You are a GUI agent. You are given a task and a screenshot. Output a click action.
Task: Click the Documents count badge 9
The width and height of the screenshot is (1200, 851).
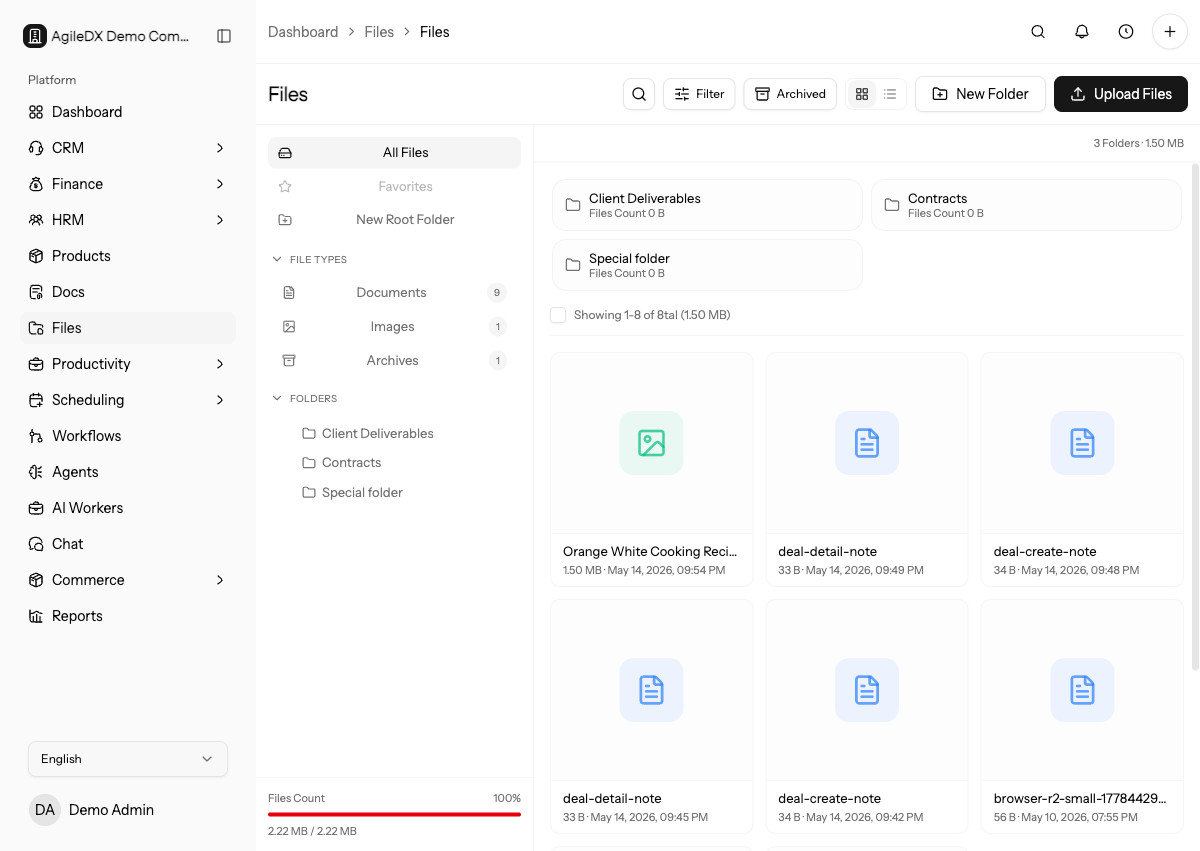496,293
